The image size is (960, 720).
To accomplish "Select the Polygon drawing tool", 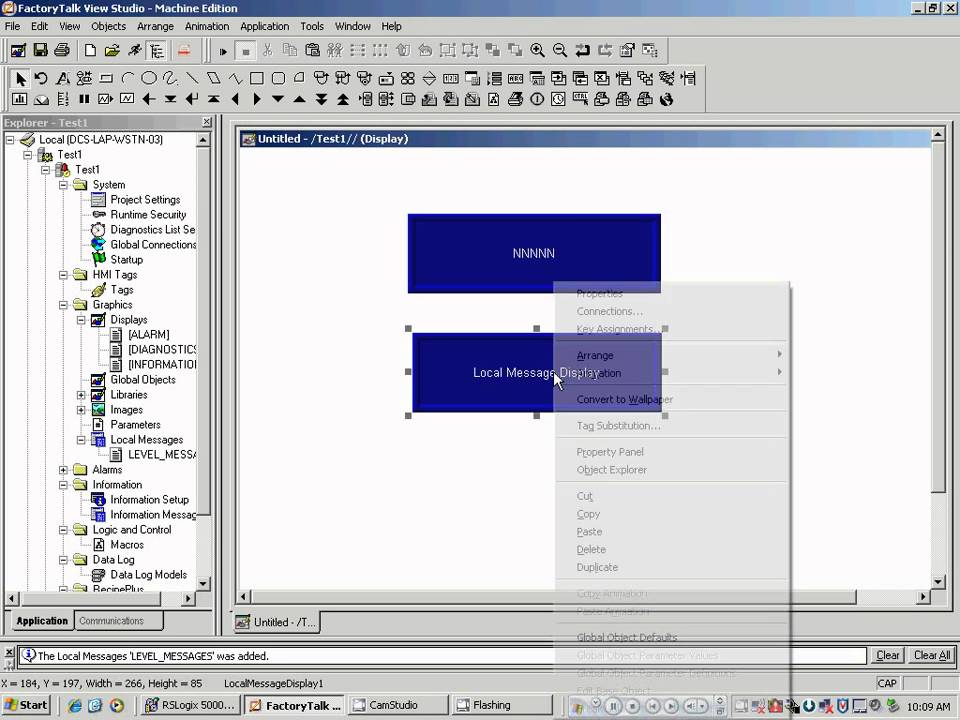I will click(214, 78).
